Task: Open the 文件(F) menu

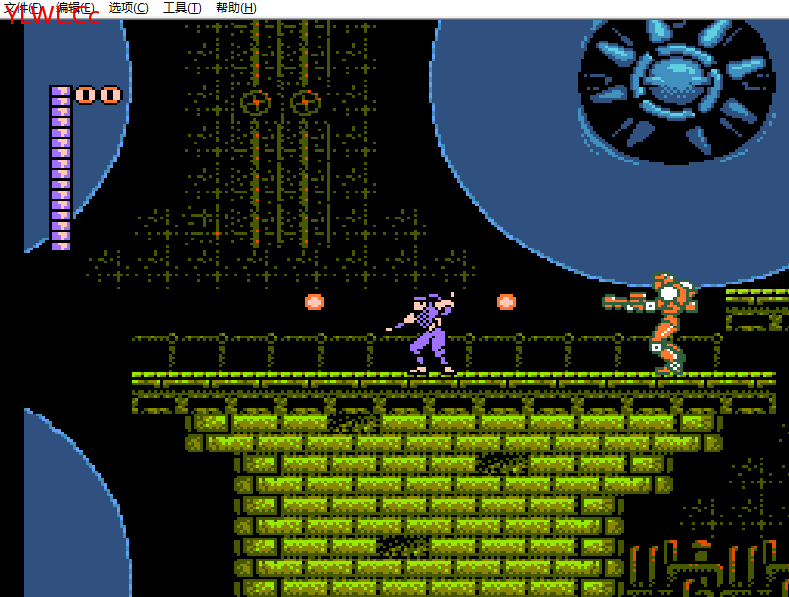Action: (x=24, y=8)
